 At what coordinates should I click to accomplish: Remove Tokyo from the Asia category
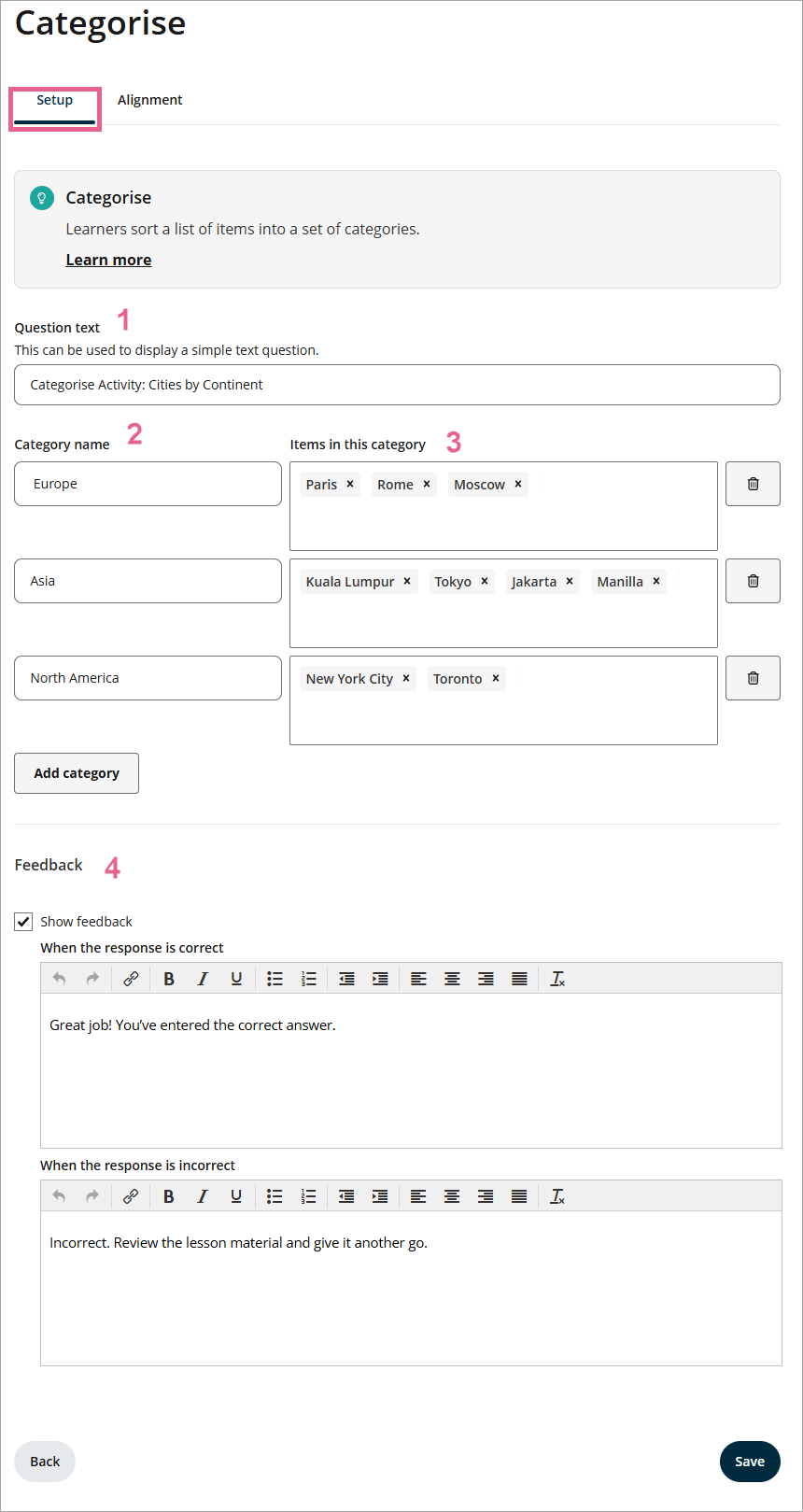[485, 581]
